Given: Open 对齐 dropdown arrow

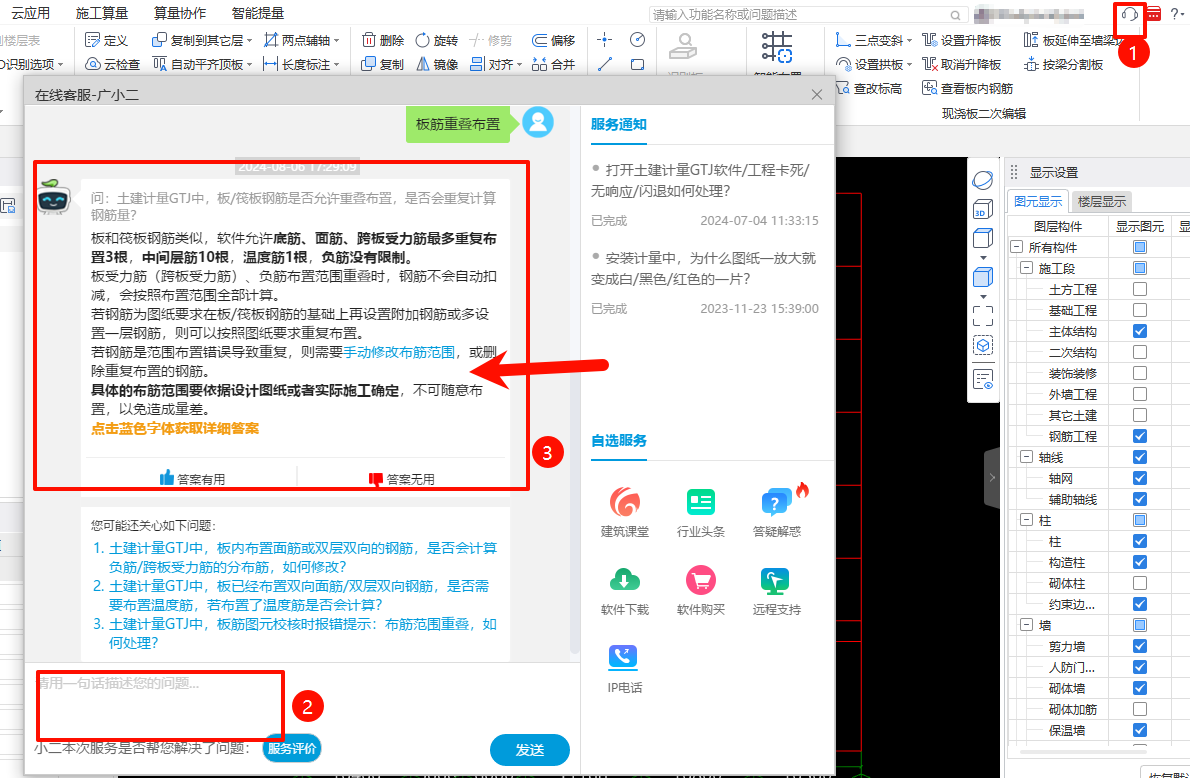Looking at the screenshot, I should point(519,65).
